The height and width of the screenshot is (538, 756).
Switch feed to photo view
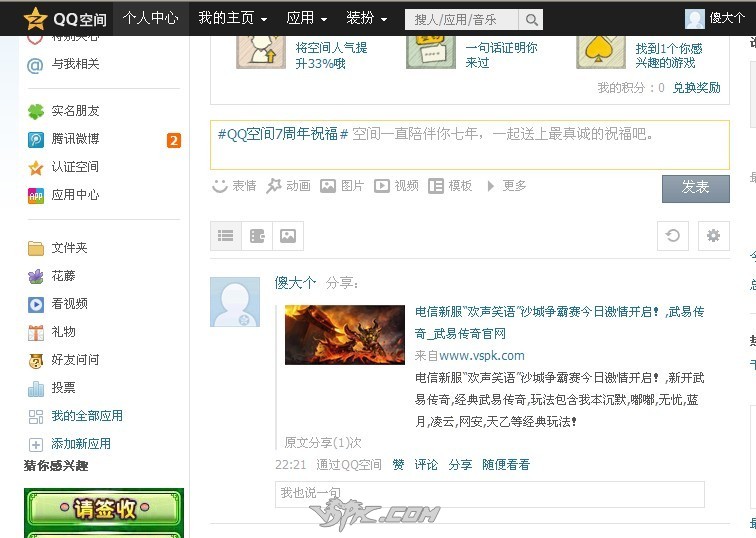pos(288,236)
